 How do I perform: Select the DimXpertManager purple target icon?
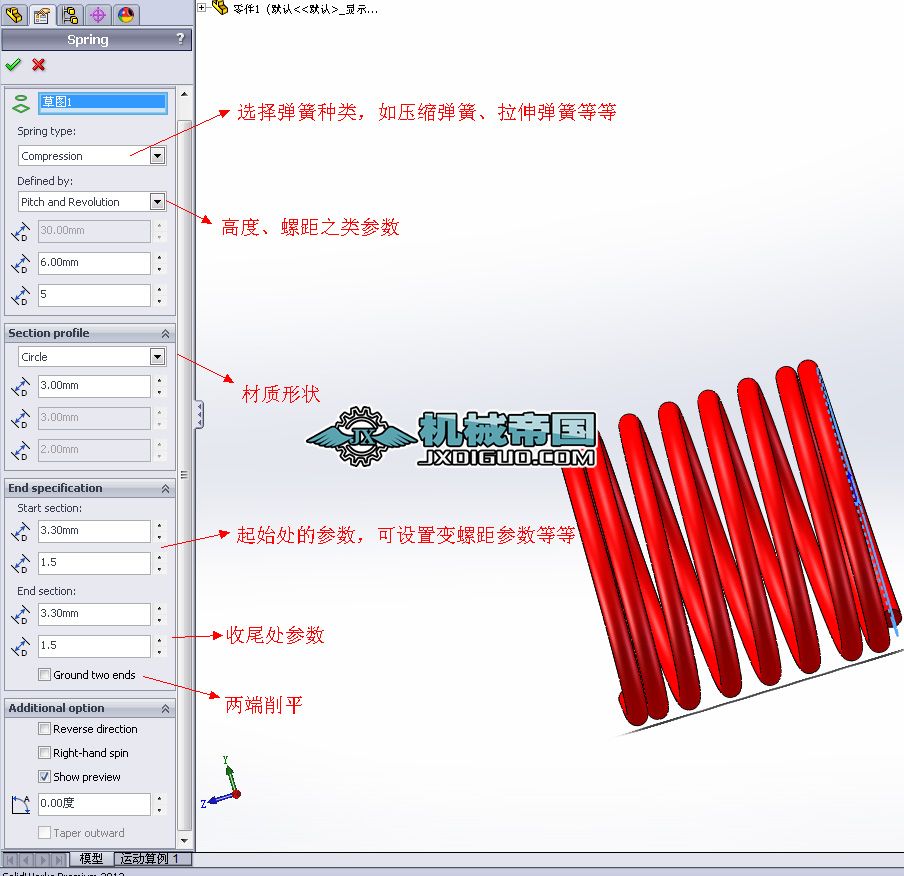tap(97, 15)
